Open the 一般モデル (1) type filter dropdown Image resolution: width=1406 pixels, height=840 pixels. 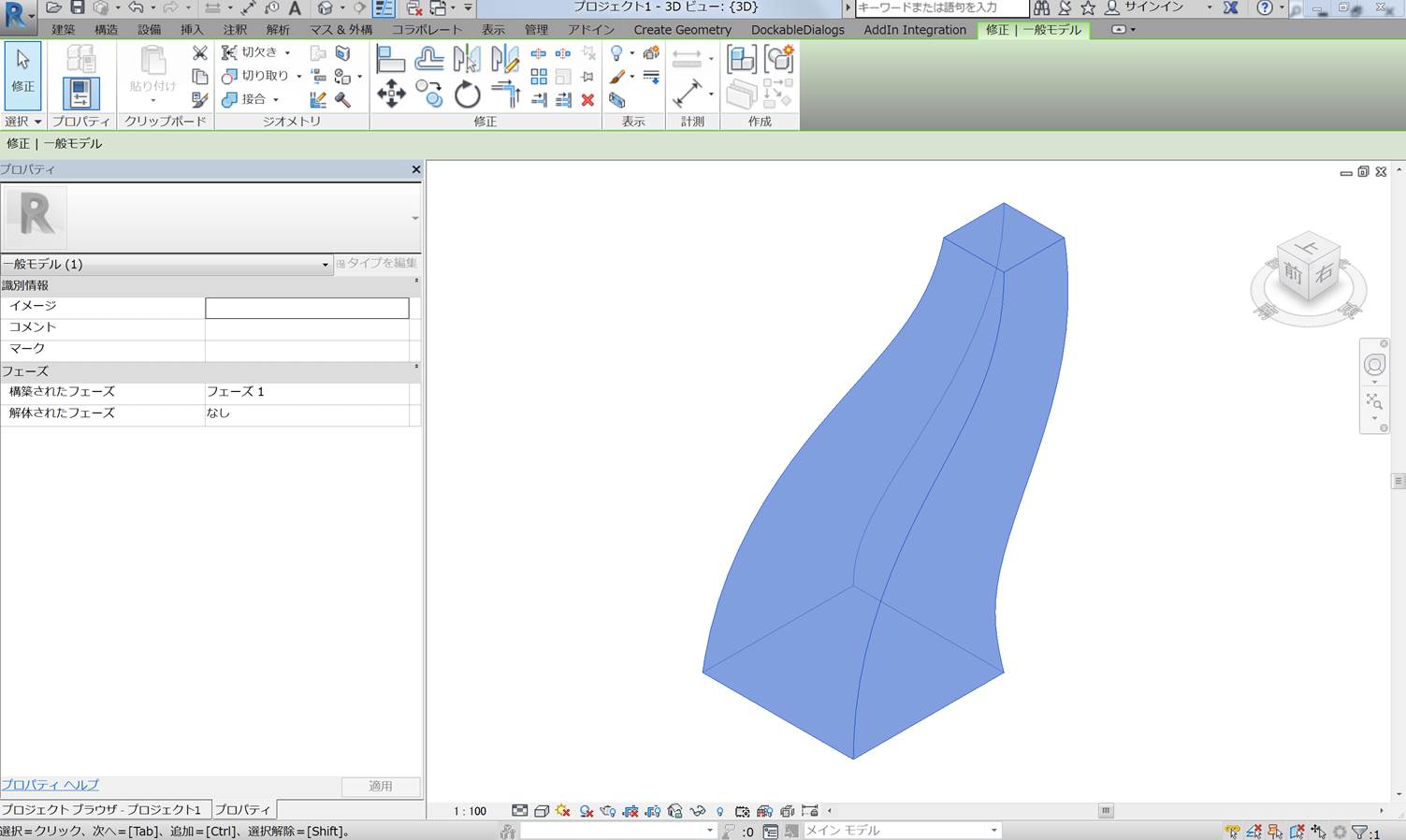click(x=325, y=265)
